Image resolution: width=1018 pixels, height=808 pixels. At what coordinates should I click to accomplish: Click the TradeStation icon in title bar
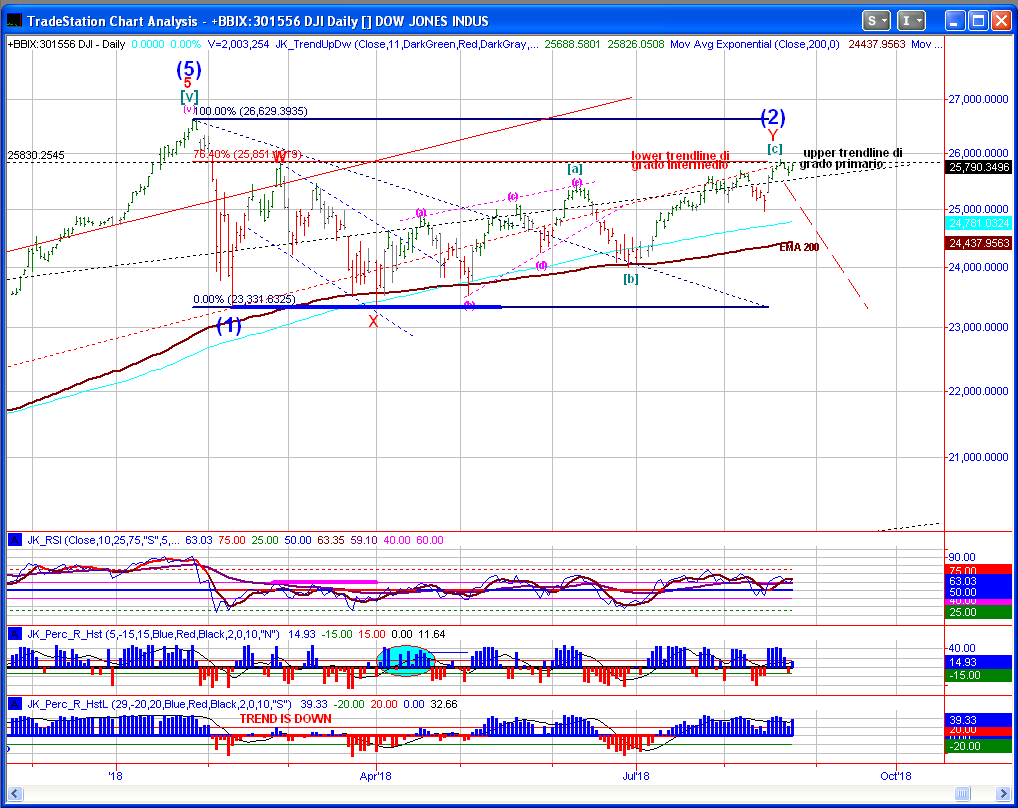click(14, 21)
